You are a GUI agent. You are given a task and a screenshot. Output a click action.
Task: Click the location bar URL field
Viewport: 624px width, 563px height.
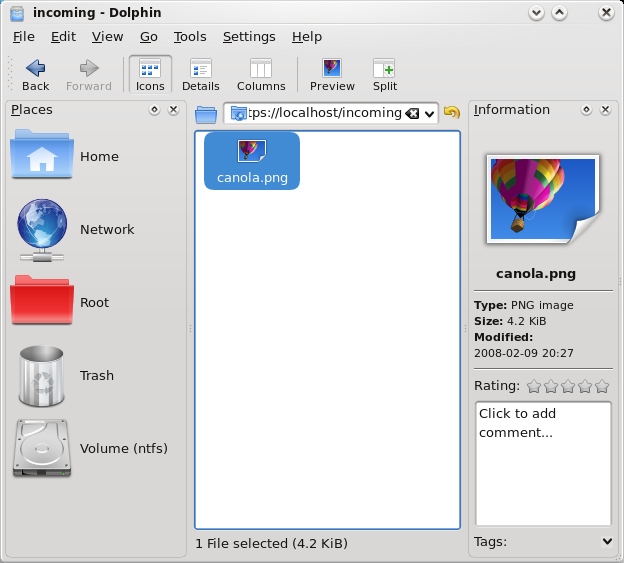point(324,113)
